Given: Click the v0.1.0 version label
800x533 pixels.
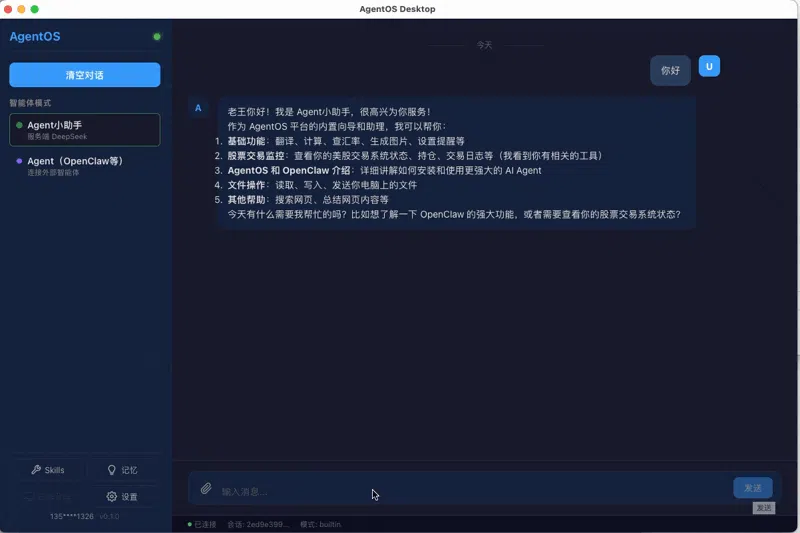Looking at the screenshot, I should 109,516.
